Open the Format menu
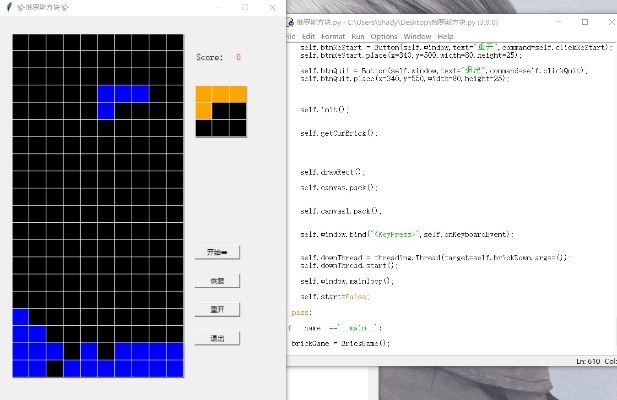Screen dimensions: 617x400 [333, 36]
